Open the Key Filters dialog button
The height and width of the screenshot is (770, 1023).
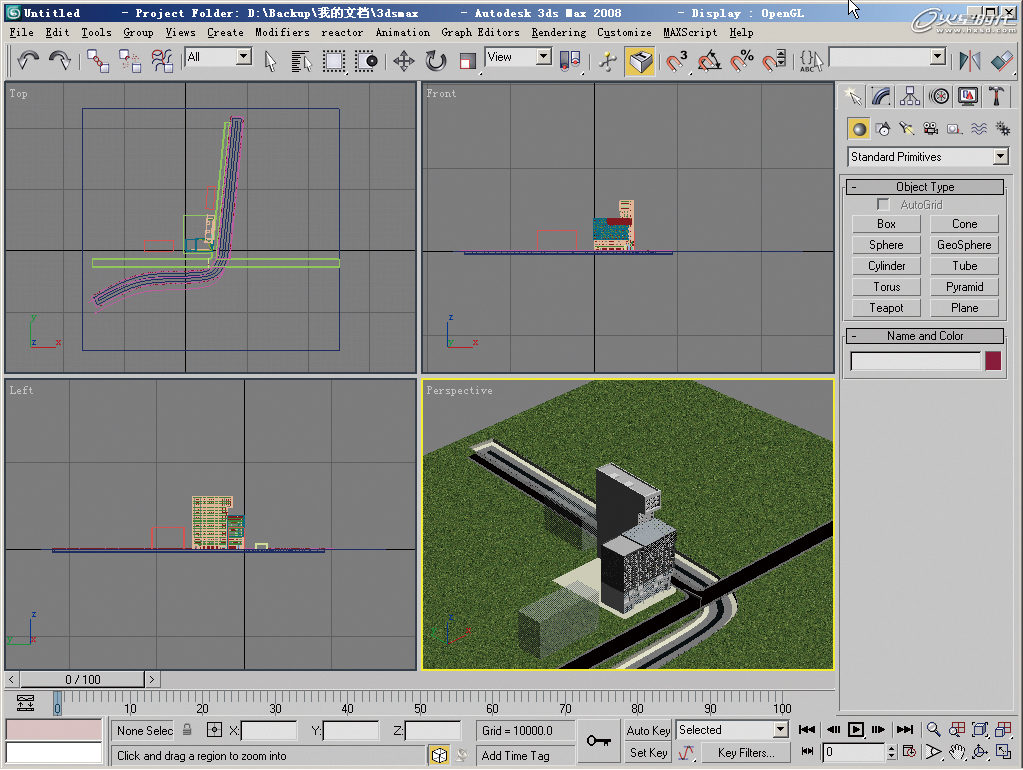point(745,753)
